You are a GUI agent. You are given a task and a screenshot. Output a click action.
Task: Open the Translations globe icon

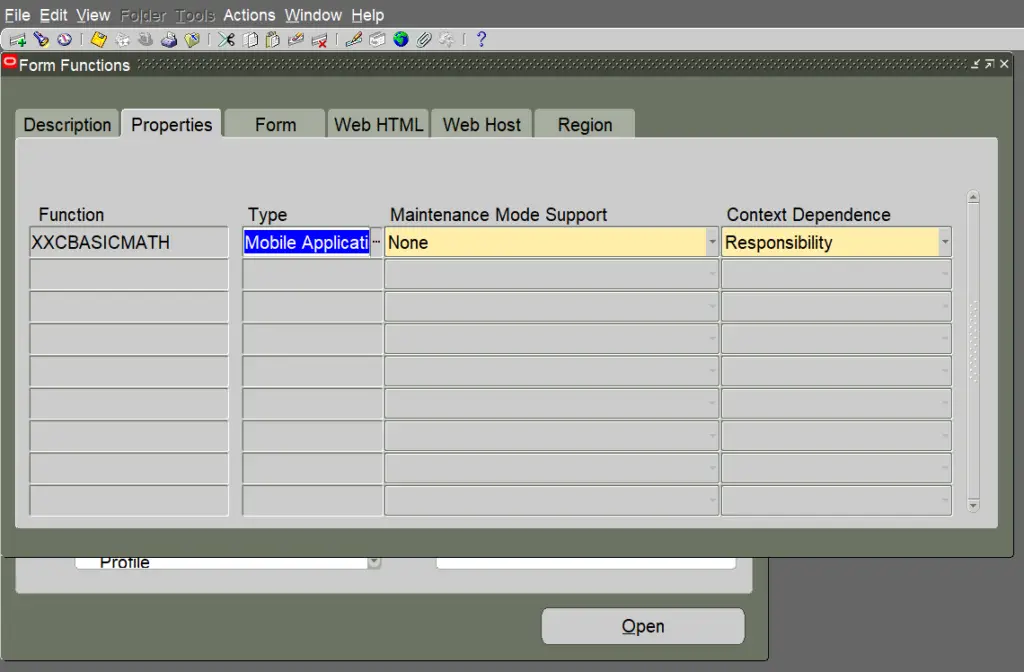tap(400, 39)
